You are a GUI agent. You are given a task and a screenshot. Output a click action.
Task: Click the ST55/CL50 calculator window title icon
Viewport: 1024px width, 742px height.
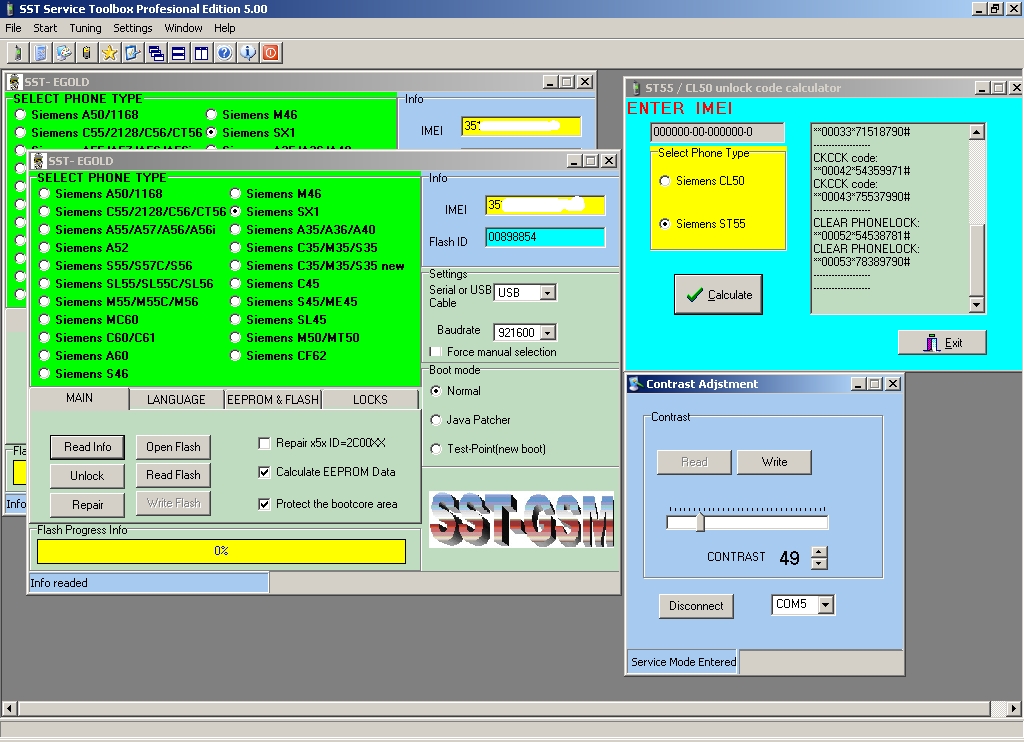click(635, 88)
